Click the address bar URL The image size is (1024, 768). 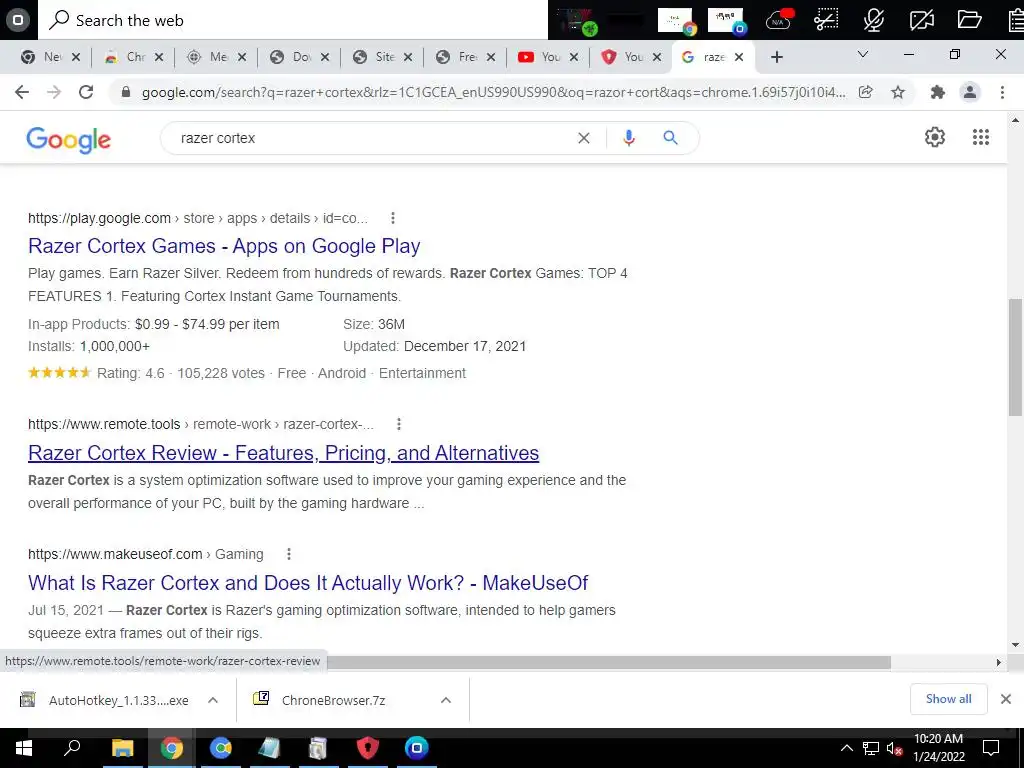click(x=493, y=92)
